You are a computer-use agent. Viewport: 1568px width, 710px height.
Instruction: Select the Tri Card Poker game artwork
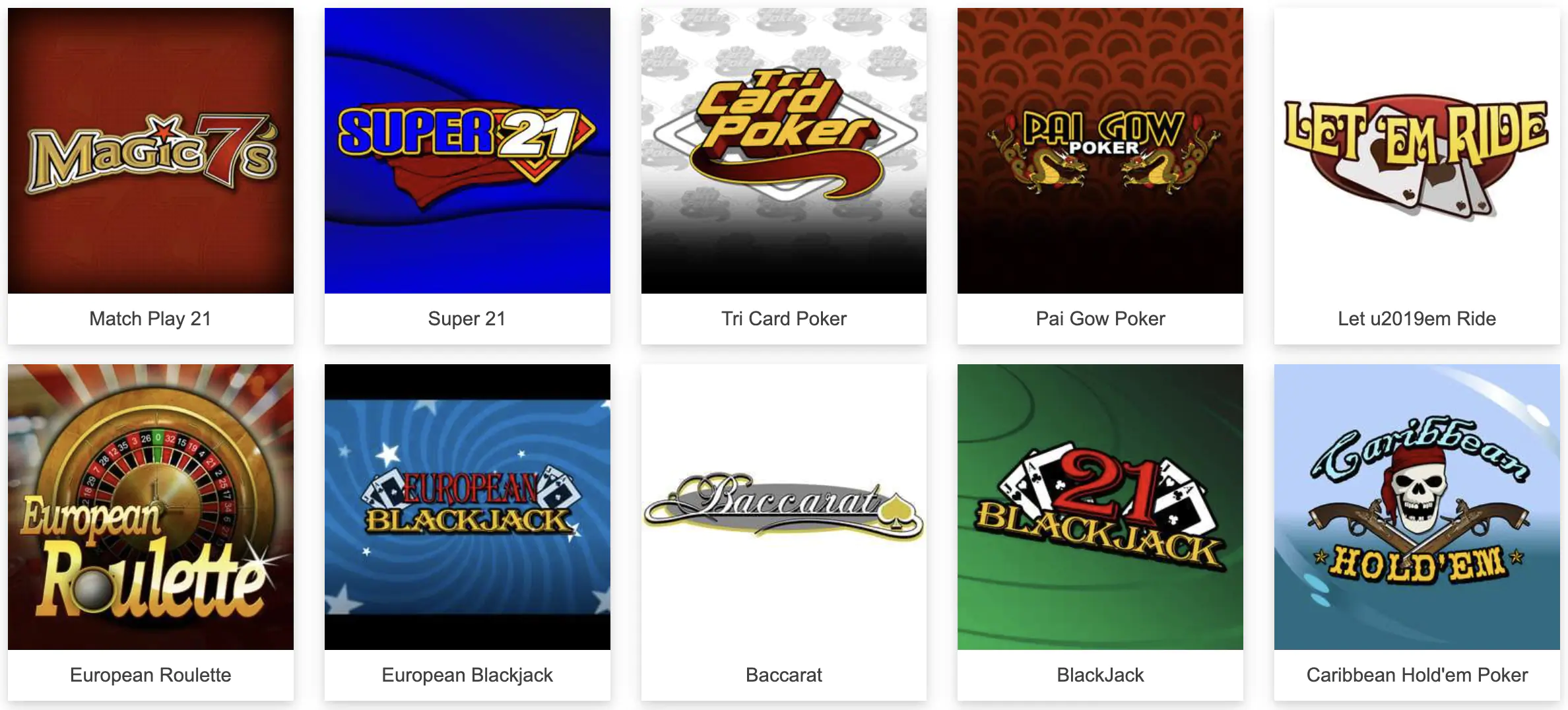coord(784,150)
